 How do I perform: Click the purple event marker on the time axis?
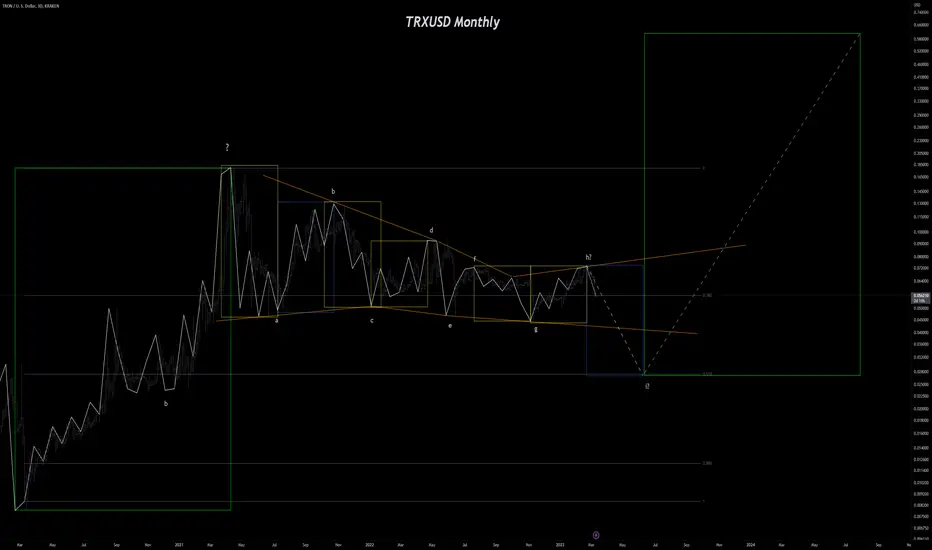click(596, 535)
